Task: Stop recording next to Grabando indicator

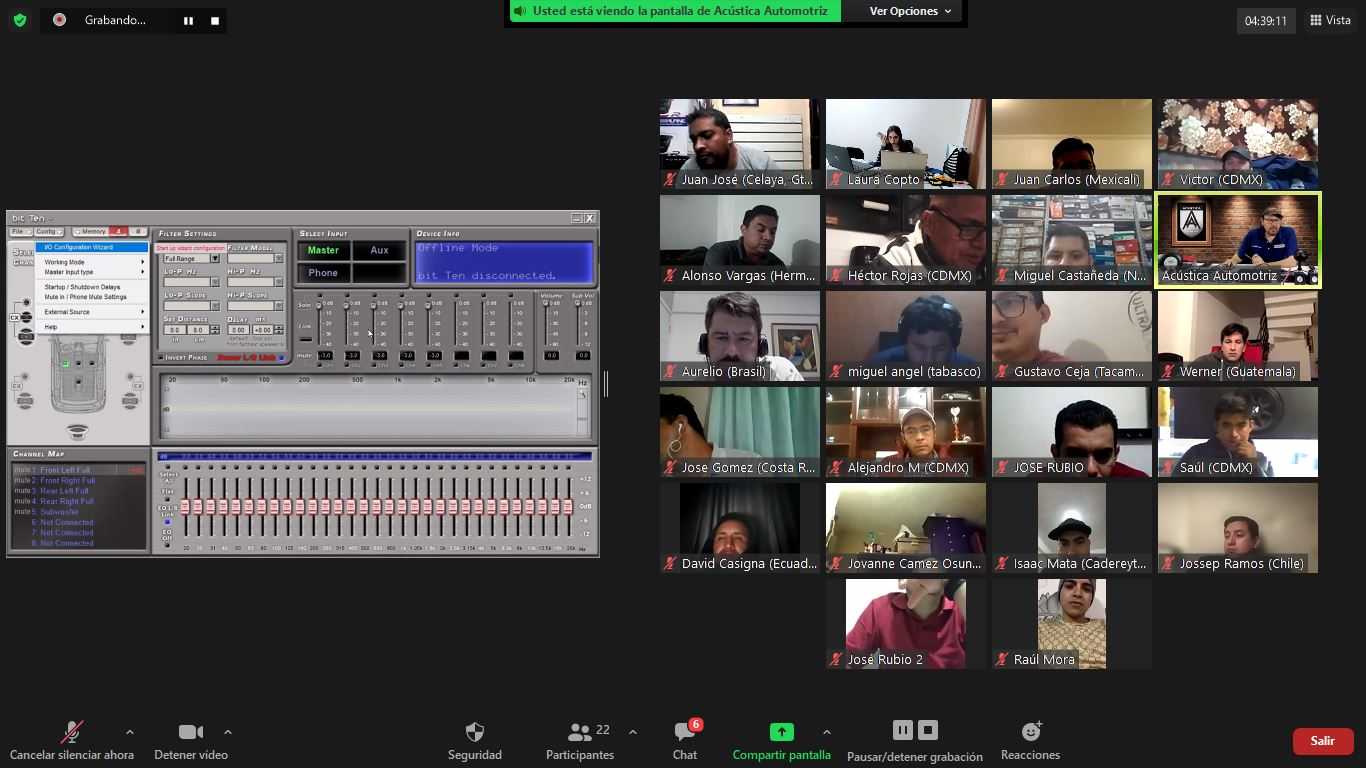Action: pos(214,20)
